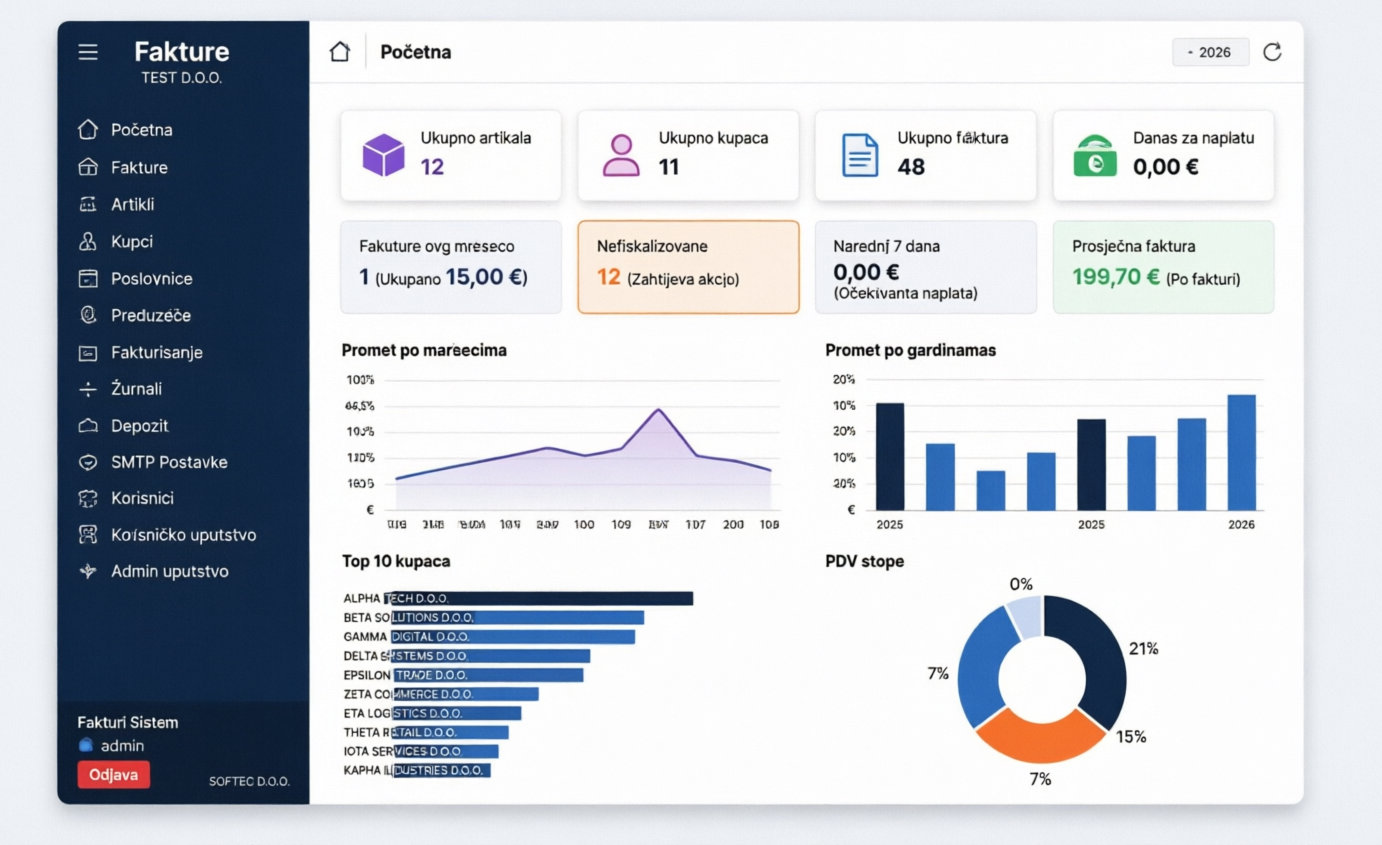Go to Fakture in sidebar

(139, 167)
